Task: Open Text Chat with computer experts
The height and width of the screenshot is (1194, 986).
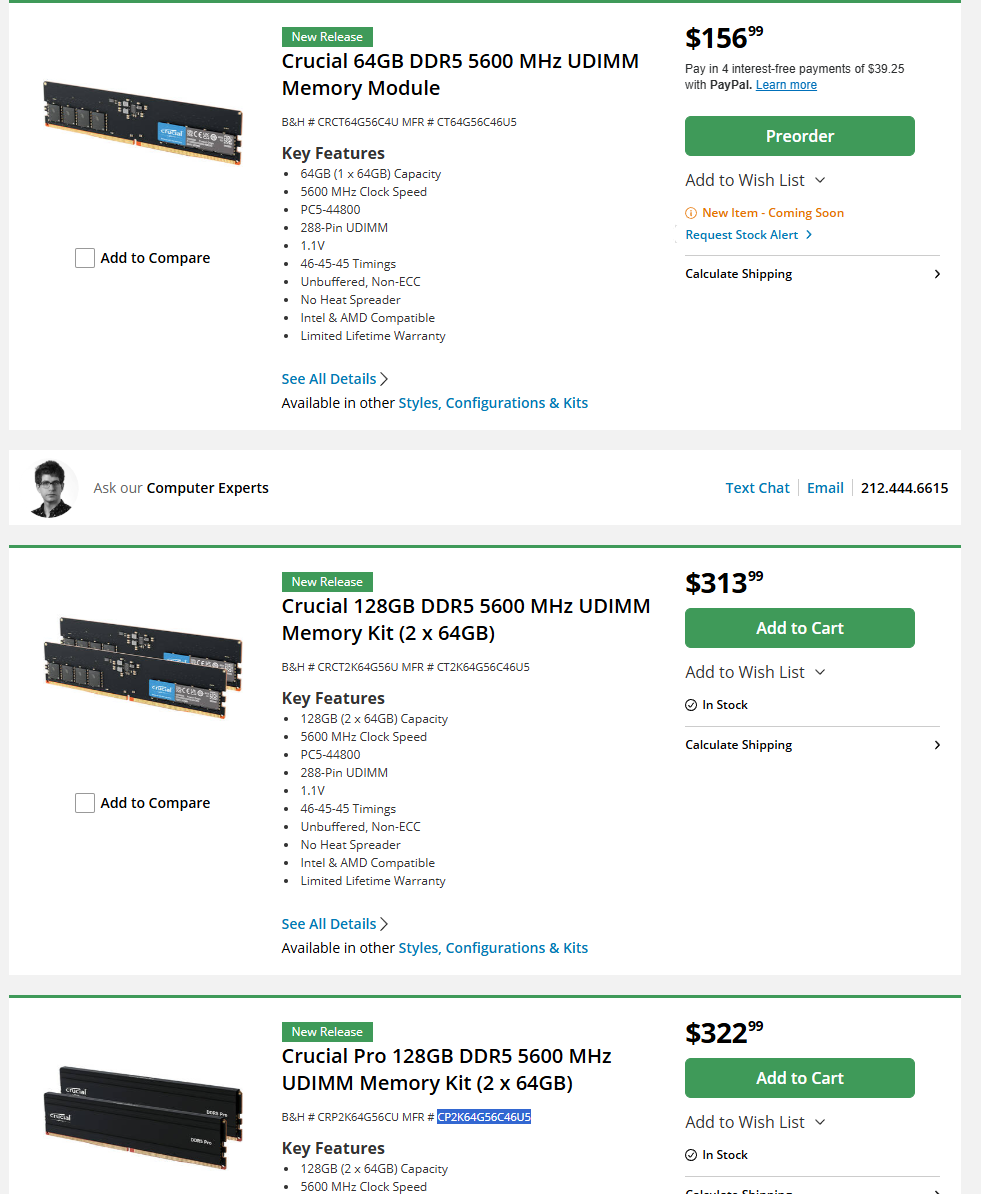Action: (757, 488)
